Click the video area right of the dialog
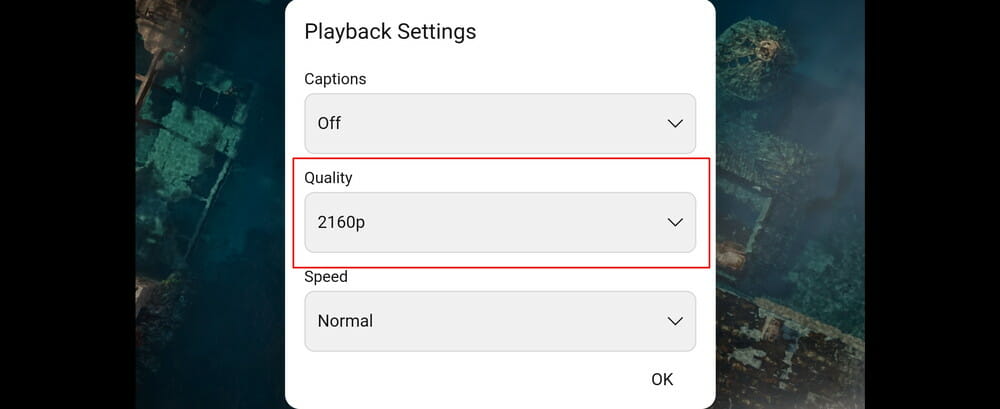Viewport: 1000px width, 409px height. 790,200
